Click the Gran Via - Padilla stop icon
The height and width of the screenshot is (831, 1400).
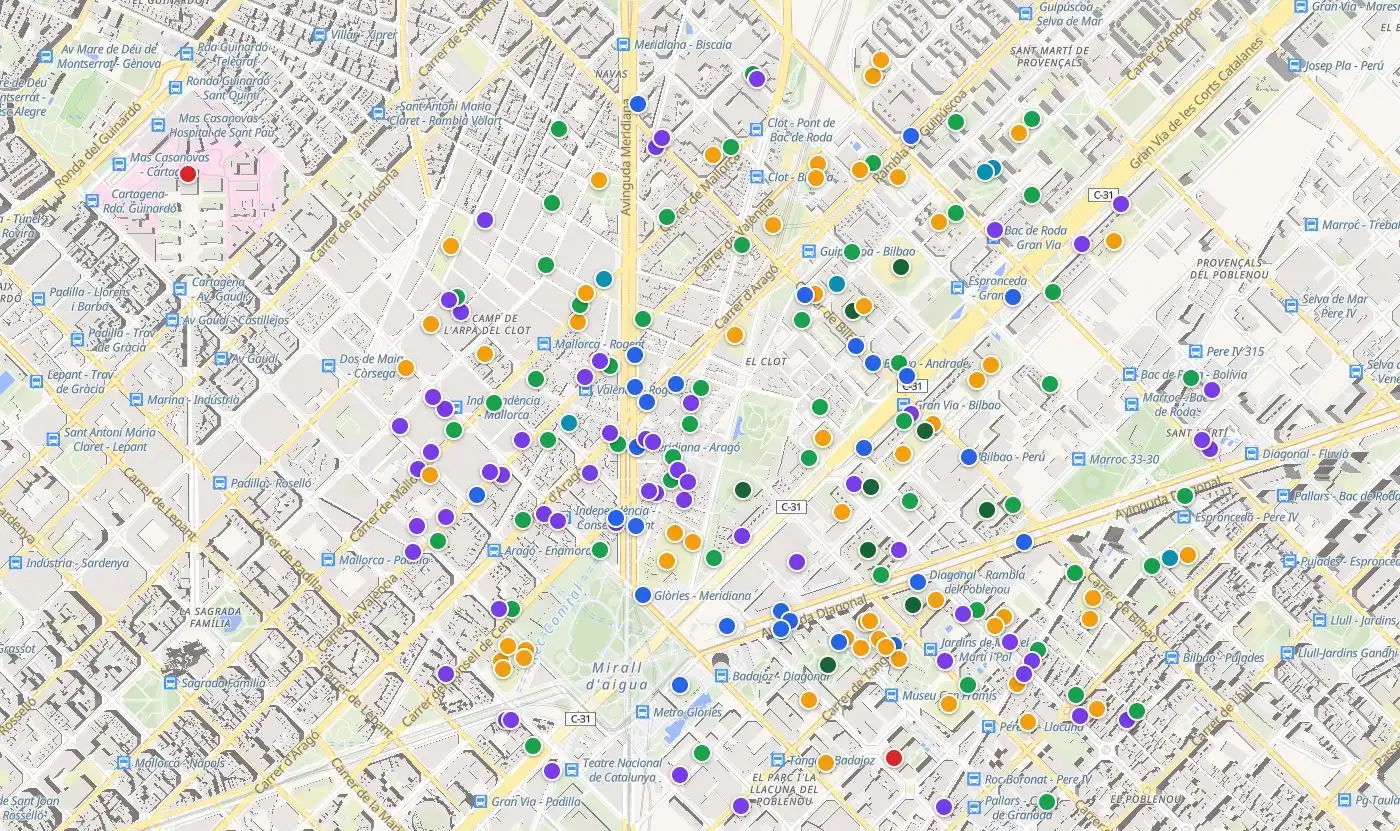(x=478, y=801)
